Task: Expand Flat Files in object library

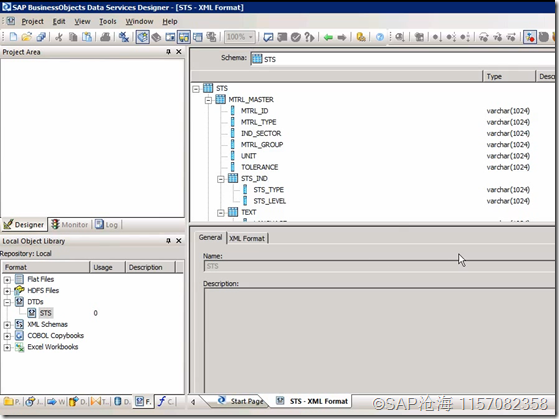Action: (7, 280)
